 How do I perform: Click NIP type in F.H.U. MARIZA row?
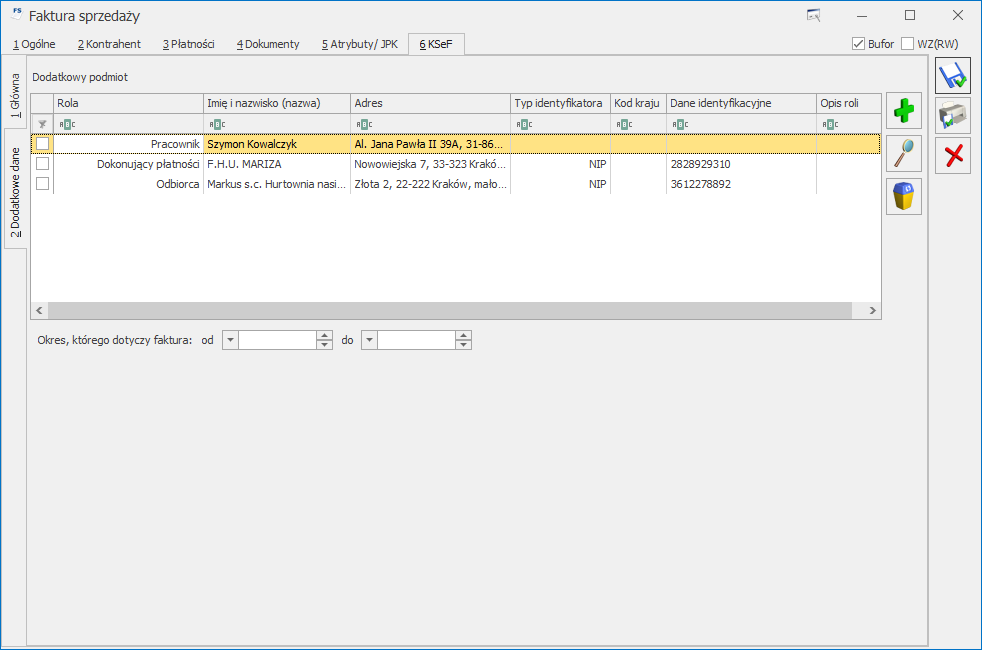561,164
